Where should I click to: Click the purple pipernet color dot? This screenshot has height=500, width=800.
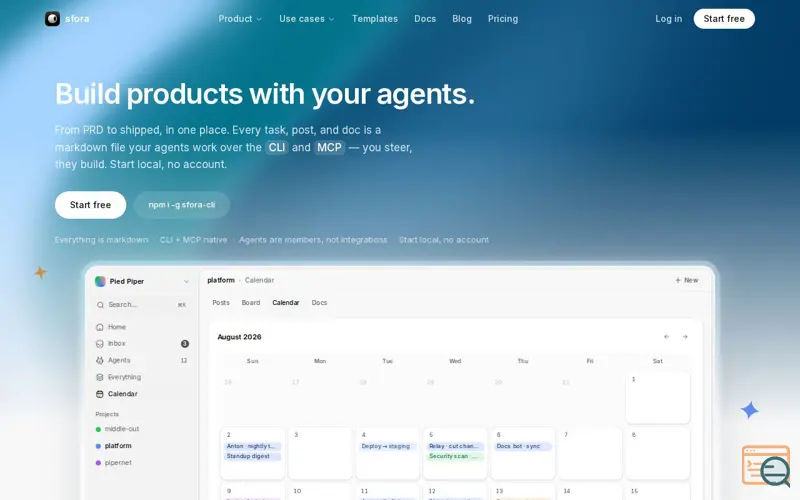[98, 463]
